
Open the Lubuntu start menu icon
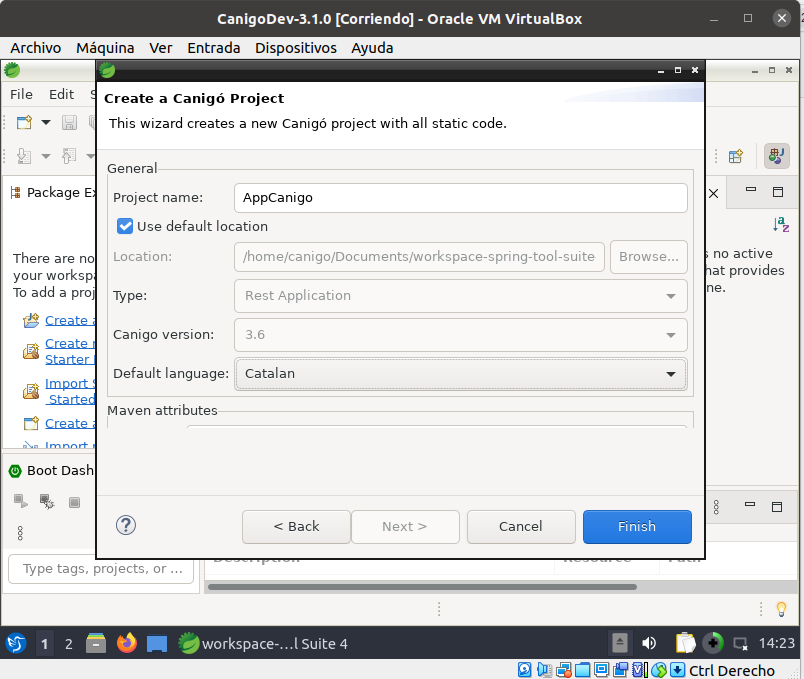pos(16,643)
